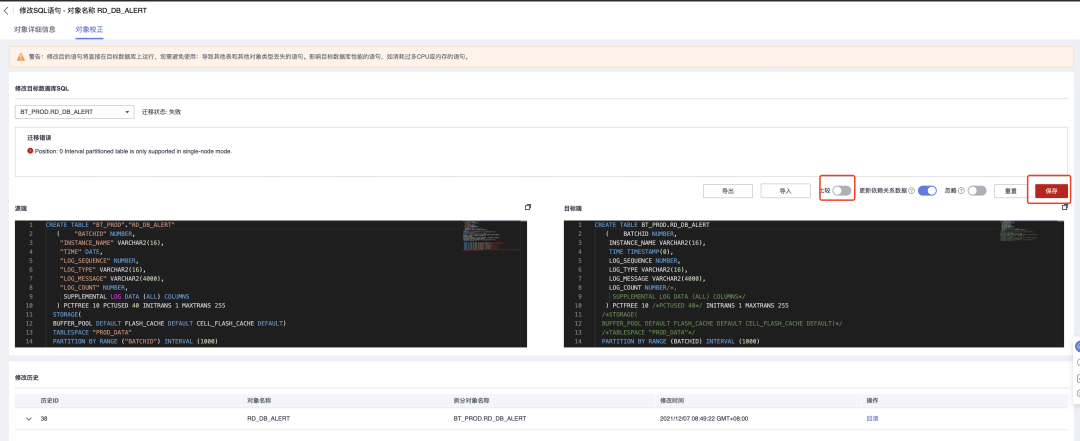Select the modification time 2021/12/07 08:49:22

(704, 419)
